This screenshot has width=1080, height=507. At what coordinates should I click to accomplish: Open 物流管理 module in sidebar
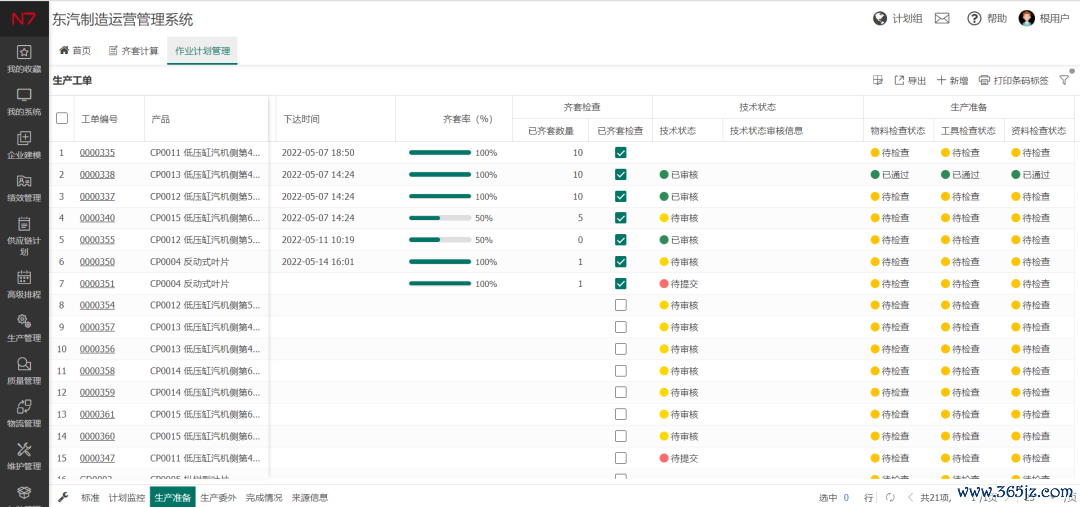(24, 413)
